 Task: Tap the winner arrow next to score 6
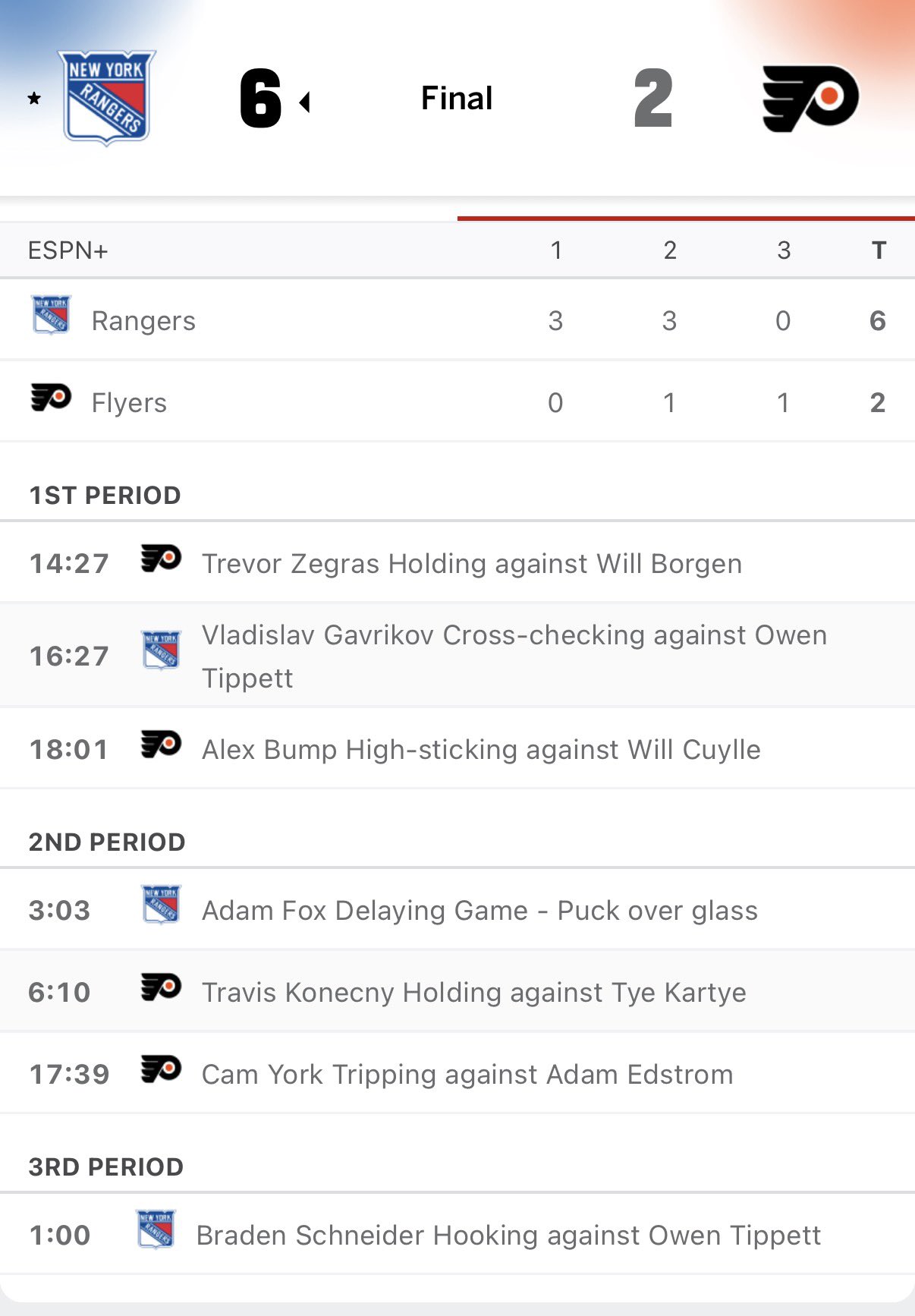pos(305,102)
